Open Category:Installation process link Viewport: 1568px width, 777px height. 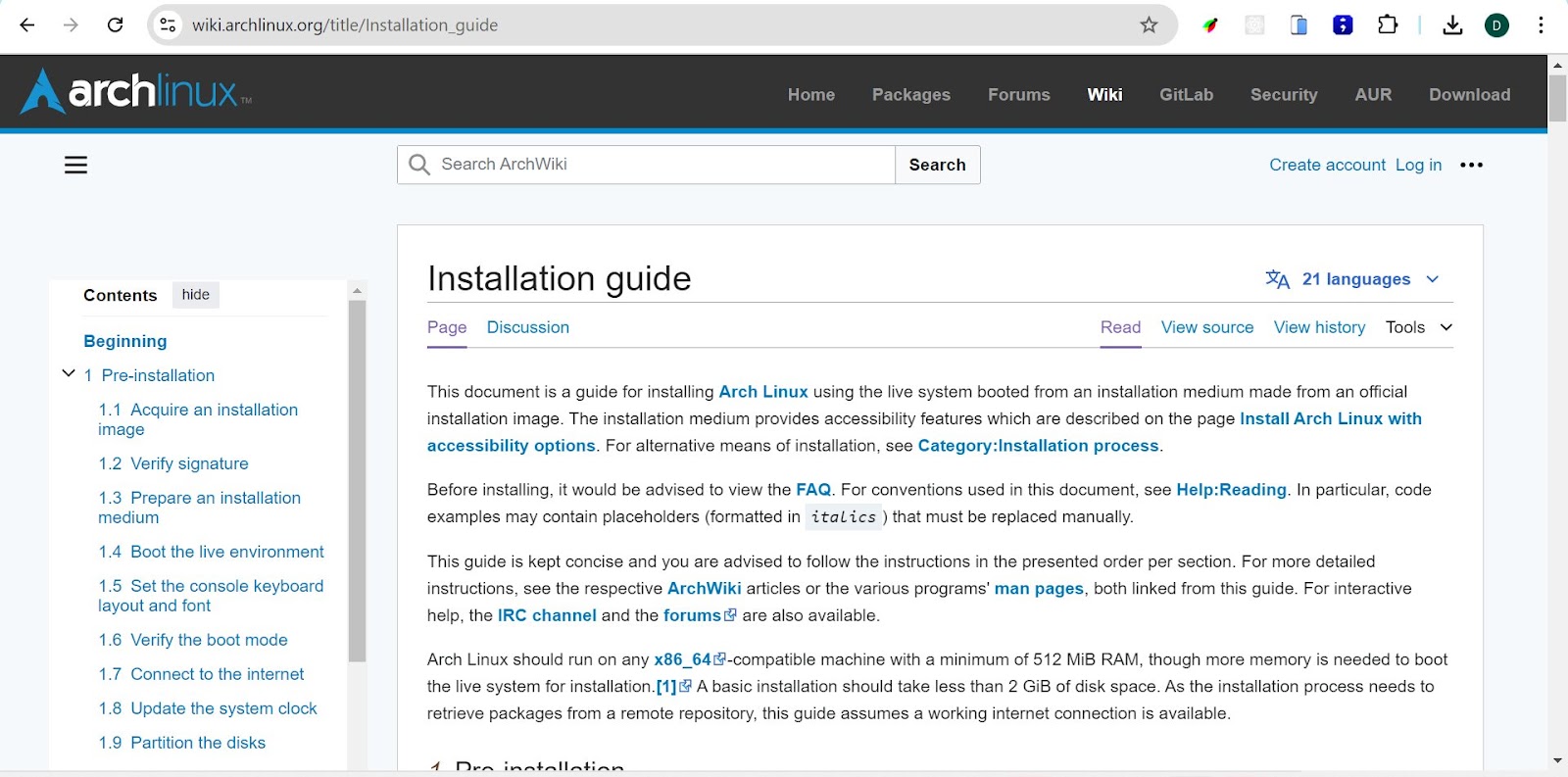click(x=1038, y=446)
